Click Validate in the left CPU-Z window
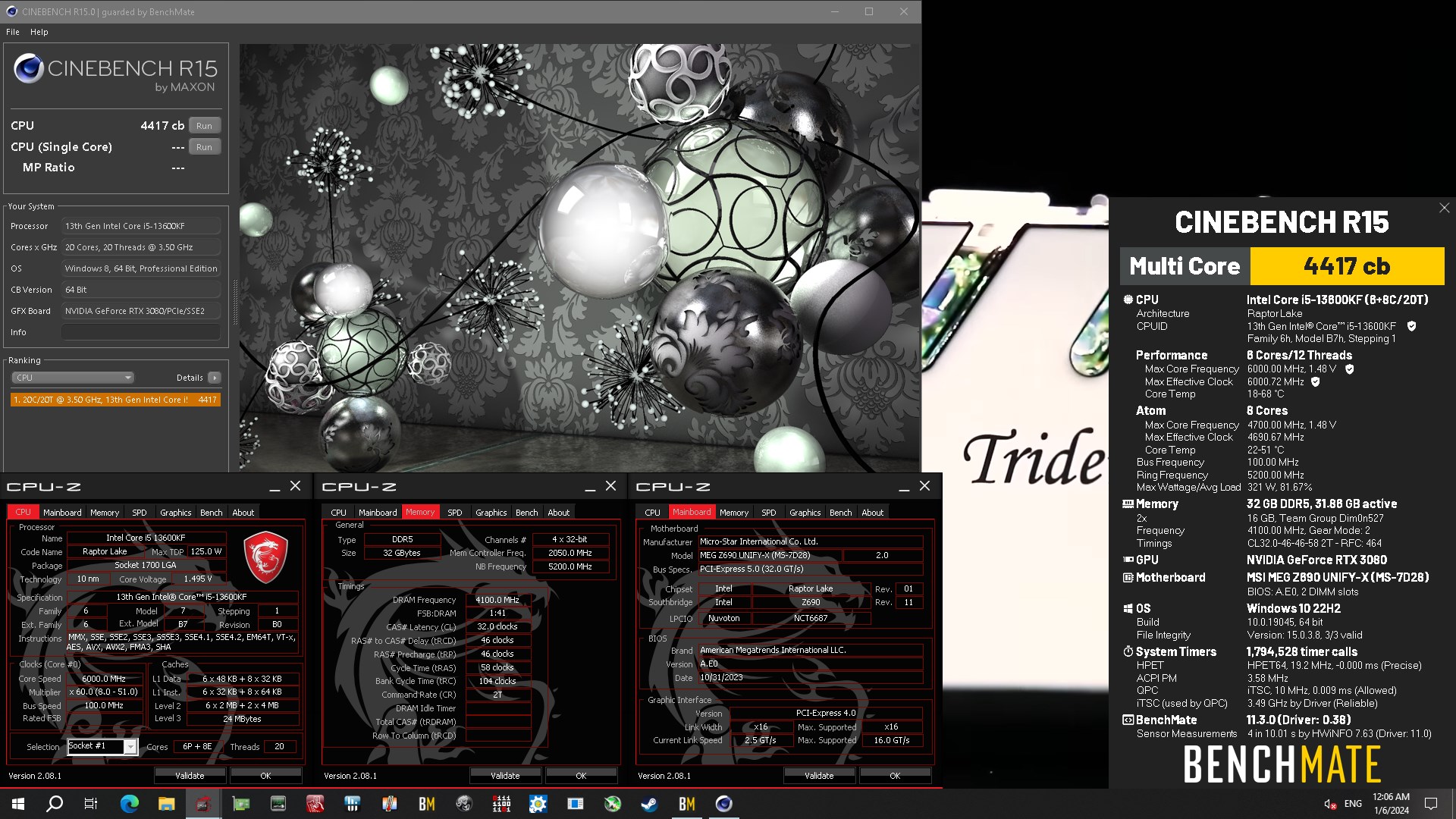1456x819 pixels. coord(190,776)
